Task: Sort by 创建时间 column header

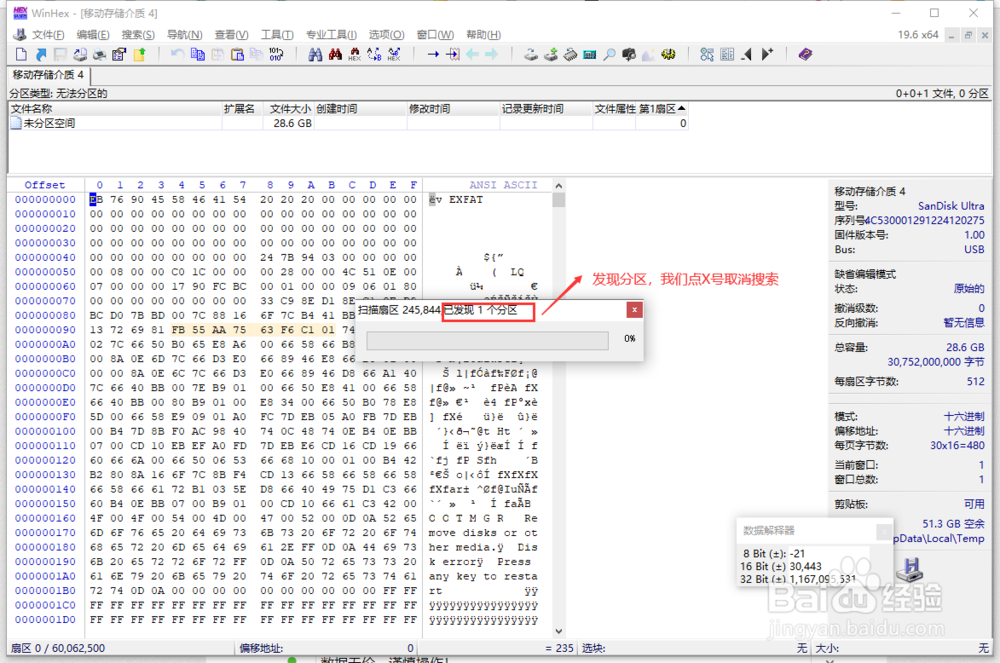Action: tap(361, 108)
